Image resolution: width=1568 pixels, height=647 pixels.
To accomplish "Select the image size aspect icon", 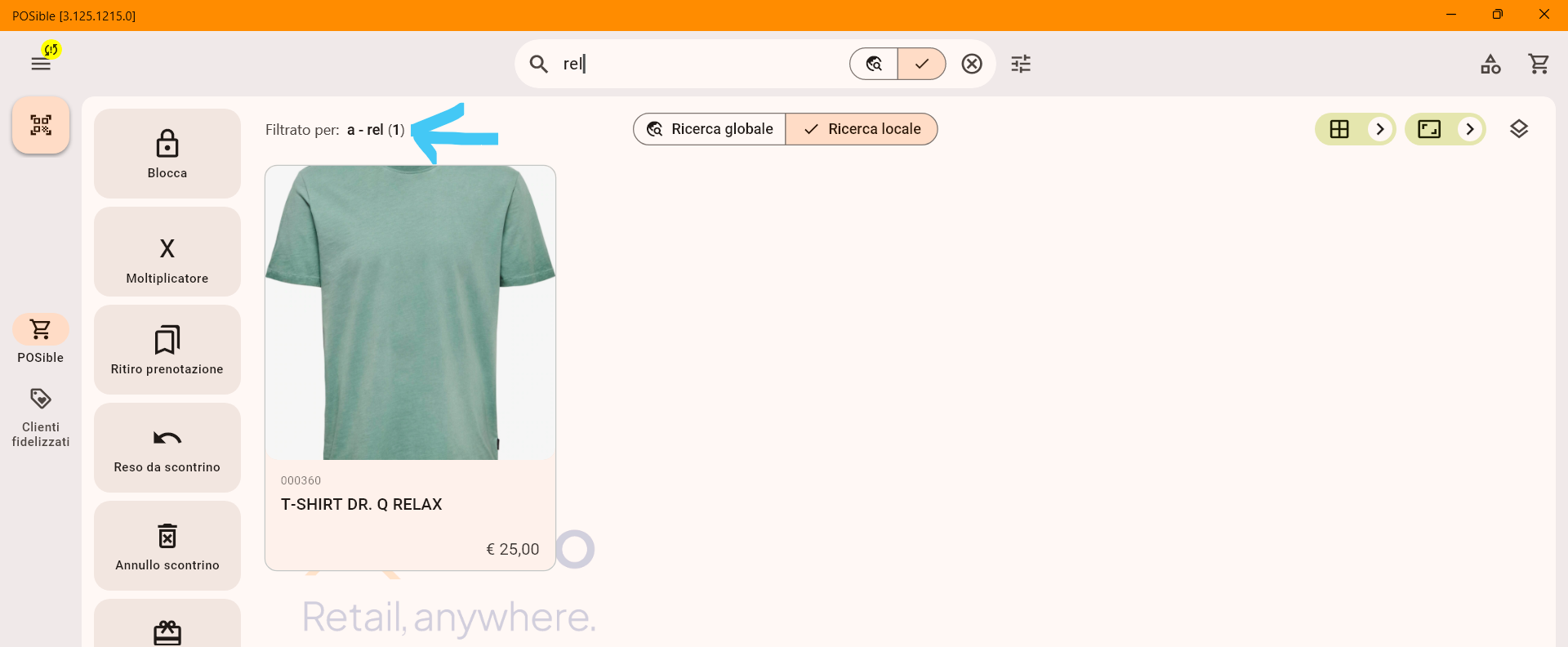I will pyautogui.click(x=1429, y=129).
